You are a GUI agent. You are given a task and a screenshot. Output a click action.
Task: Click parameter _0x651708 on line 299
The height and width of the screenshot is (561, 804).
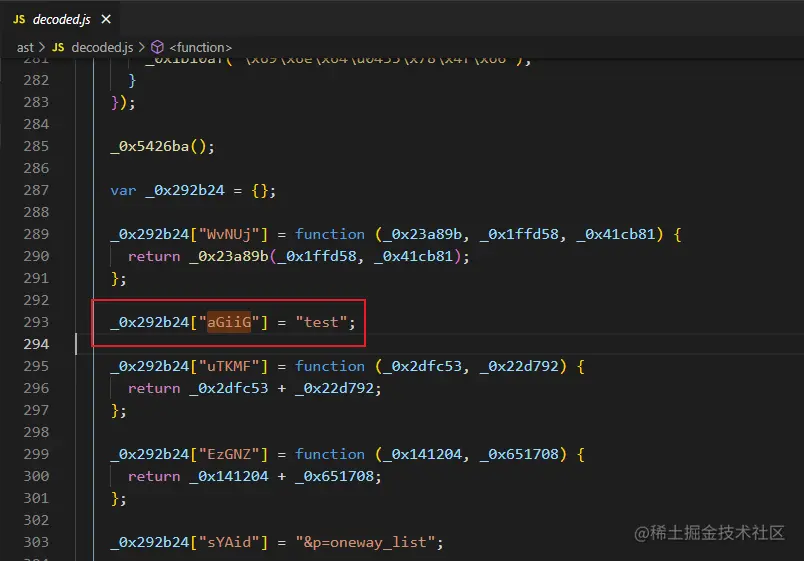pos(519,455)
